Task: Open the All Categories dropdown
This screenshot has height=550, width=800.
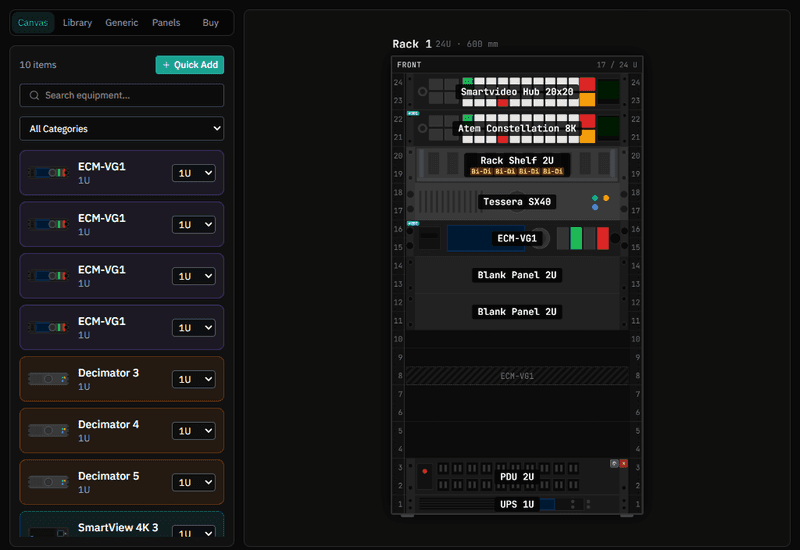Action: tap(121, 129)
